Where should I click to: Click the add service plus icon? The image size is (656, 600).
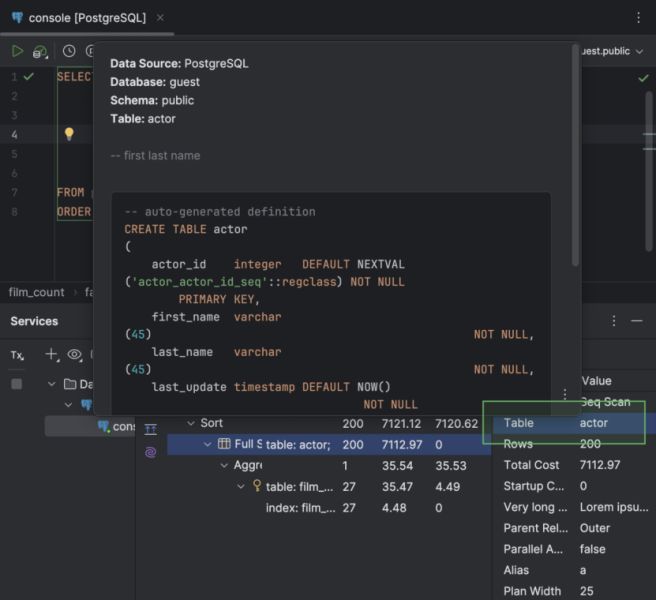[52, 354]
